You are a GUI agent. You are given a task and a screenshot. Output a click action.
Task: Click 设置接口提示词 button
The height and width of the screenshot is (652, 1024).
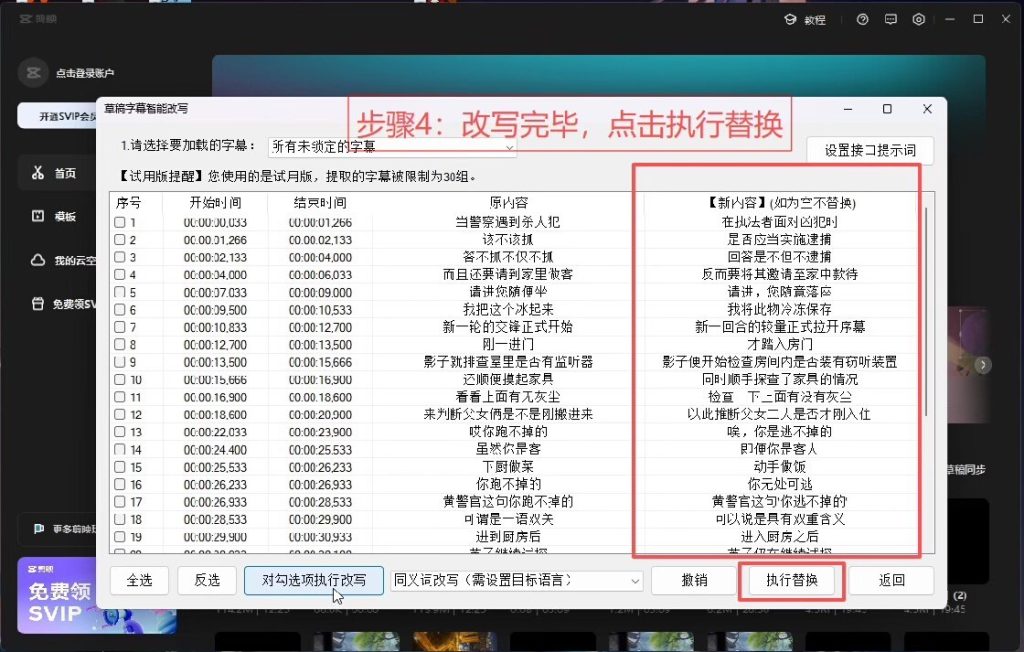(870, 150)
